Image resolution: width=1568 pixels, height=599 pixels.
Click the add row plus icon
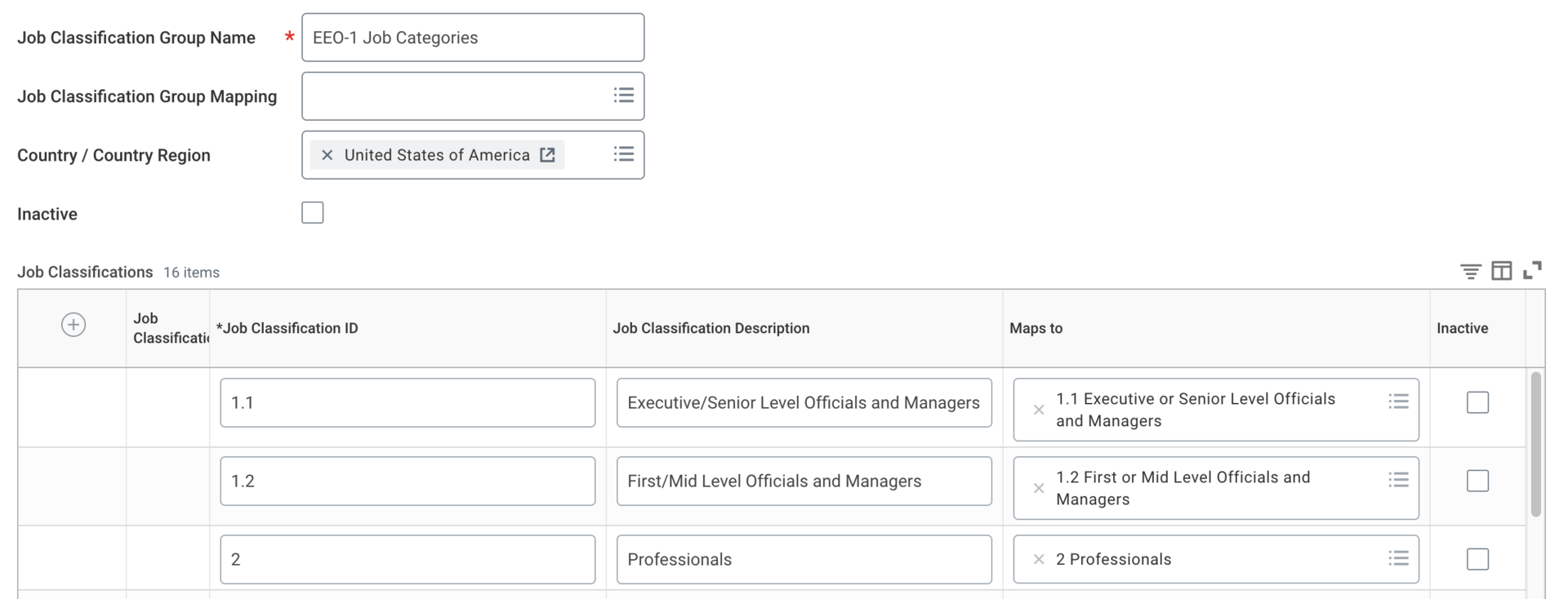point(73,325)
